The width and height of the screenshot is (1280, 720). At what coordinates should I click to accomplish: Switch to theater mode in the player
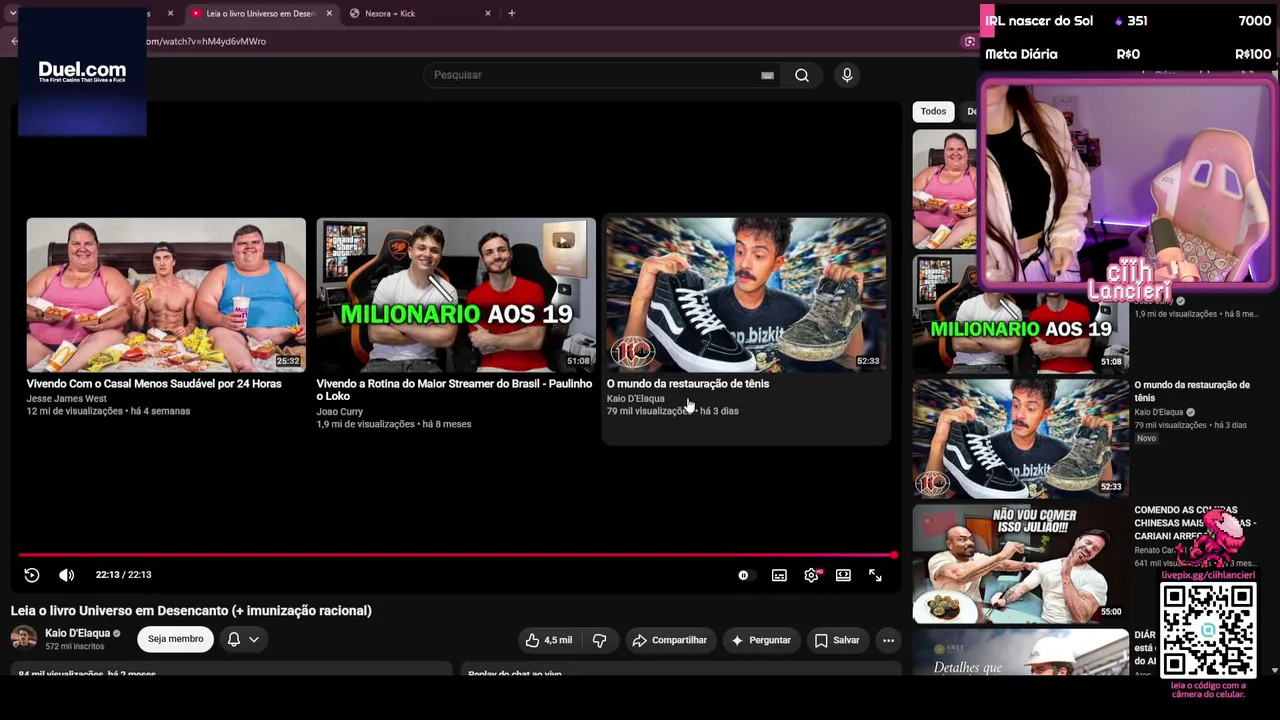[843, 575]
